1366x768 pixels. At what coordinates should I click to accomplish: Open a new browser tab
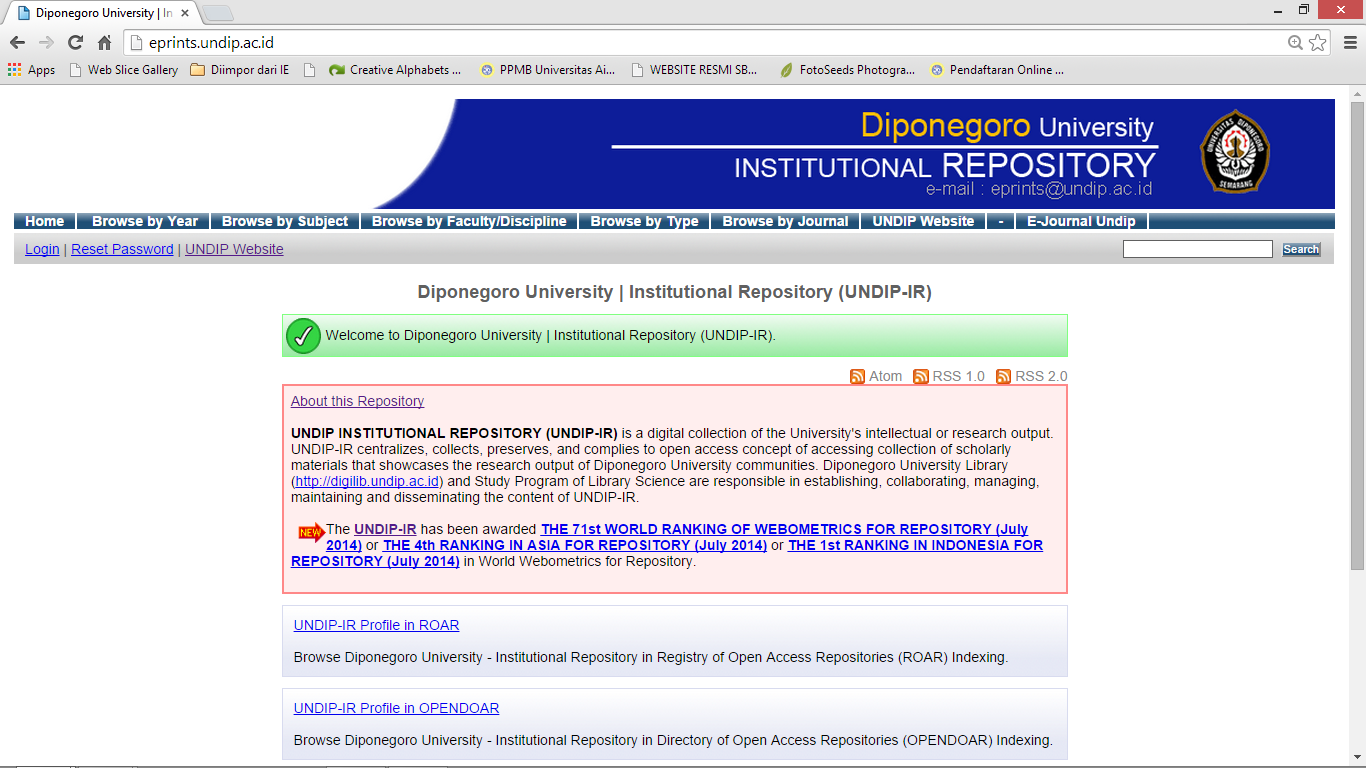217,13
